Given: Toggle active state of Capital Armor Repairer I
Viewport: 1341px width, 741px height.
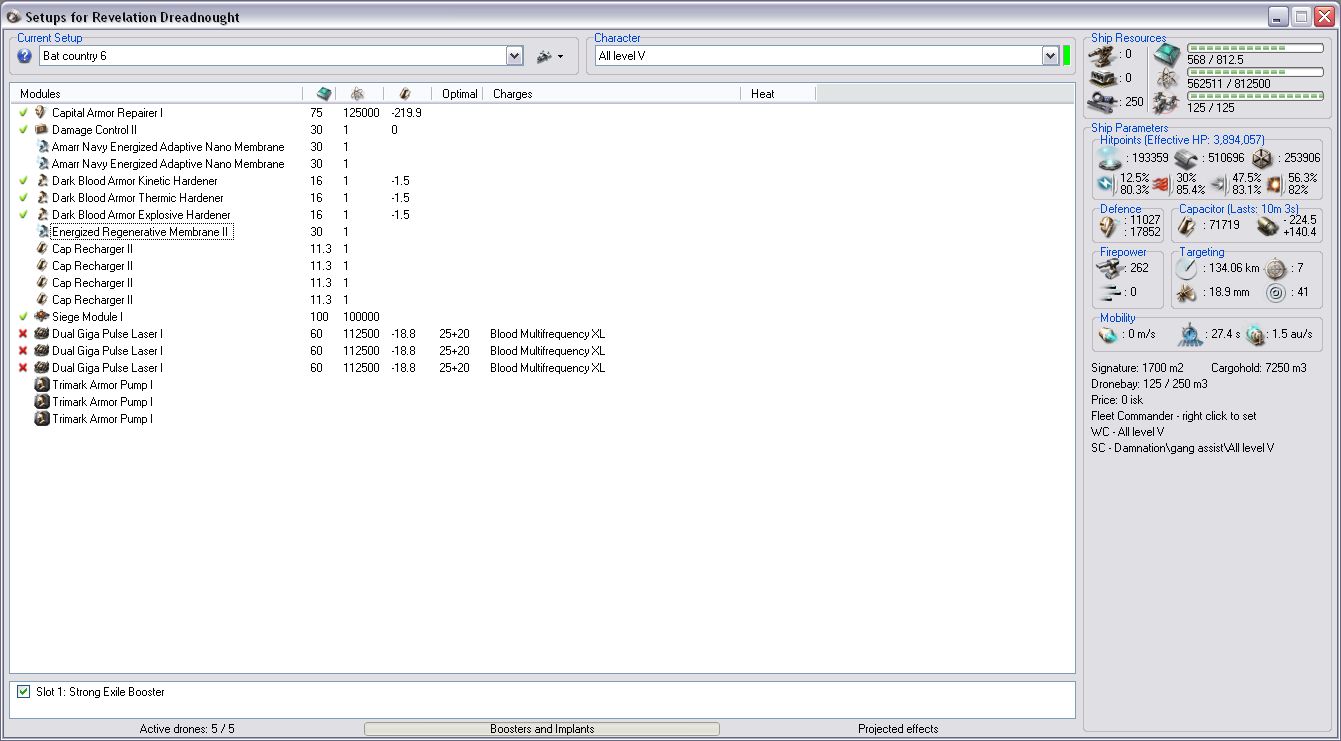Looking at the screenshot, I should coord(23,113).
